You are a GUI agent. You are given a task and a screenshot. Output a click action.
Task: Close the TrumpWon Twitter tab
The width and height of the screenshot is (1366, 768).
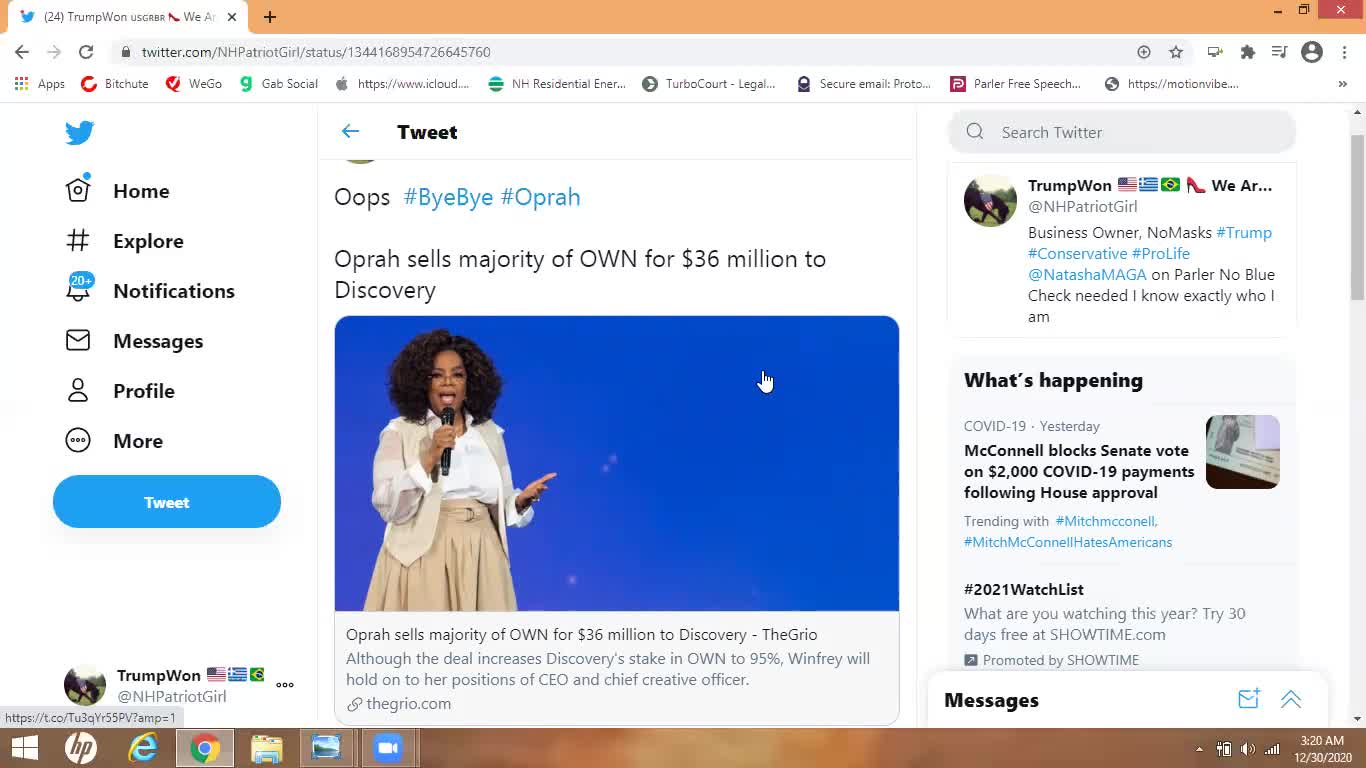tap(231, 17)
